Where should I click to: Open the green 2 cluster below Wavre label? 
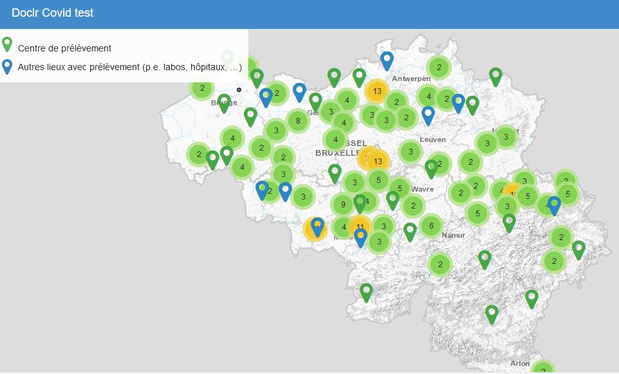(413, 206)
